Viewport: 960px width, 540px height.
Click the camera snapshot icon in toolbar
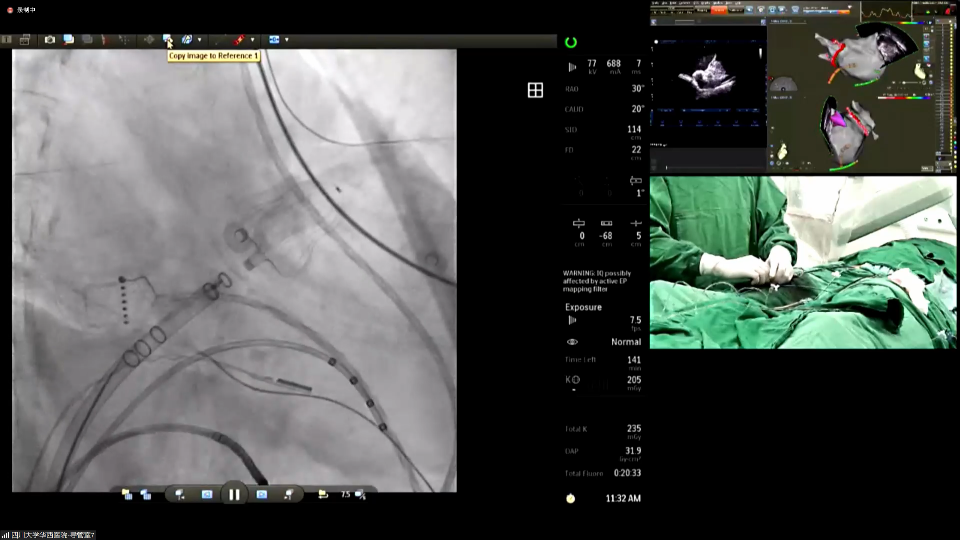pos(50,40)
